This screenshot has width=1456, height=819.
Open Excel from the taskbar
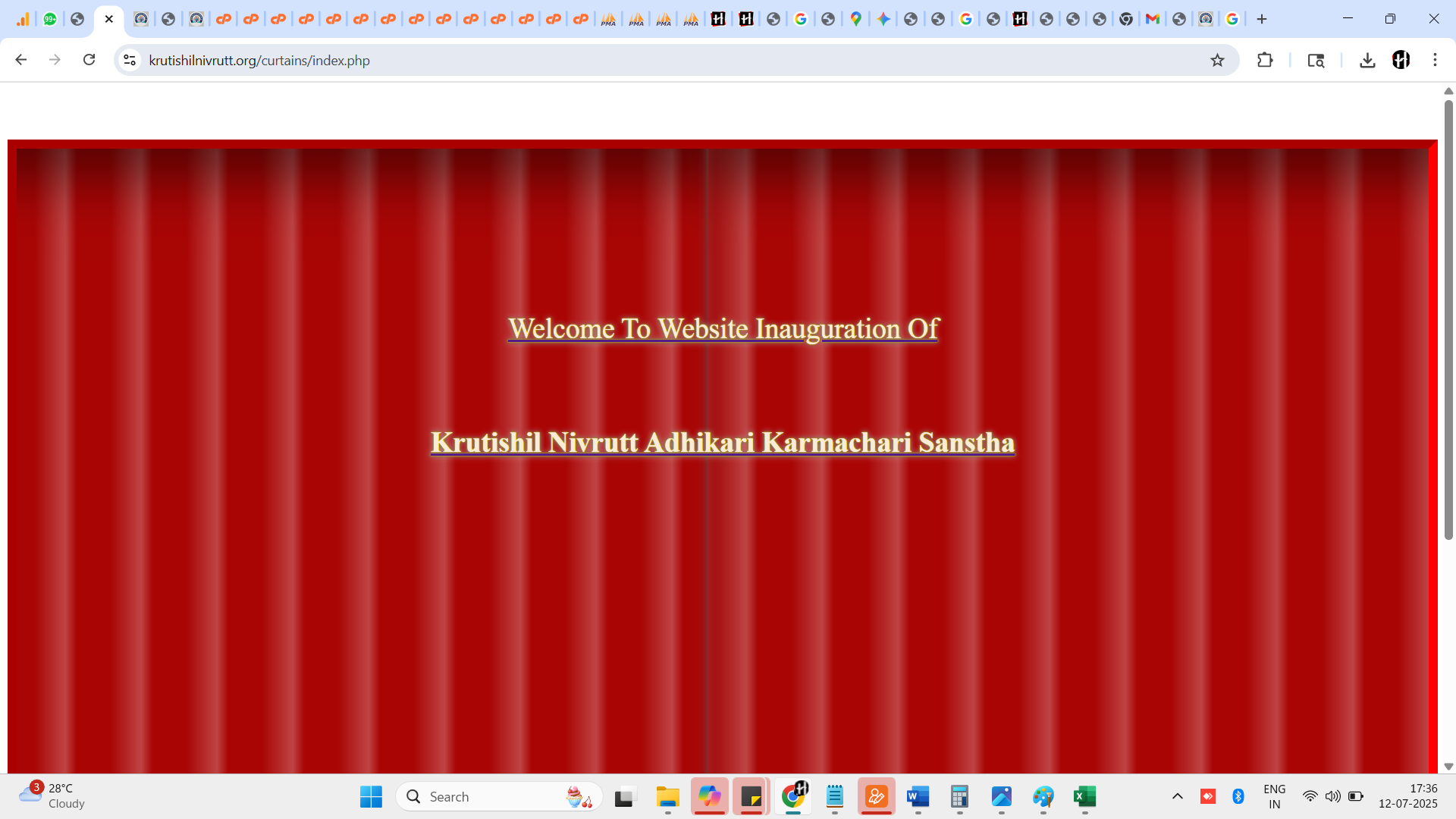click(1084, 796)
